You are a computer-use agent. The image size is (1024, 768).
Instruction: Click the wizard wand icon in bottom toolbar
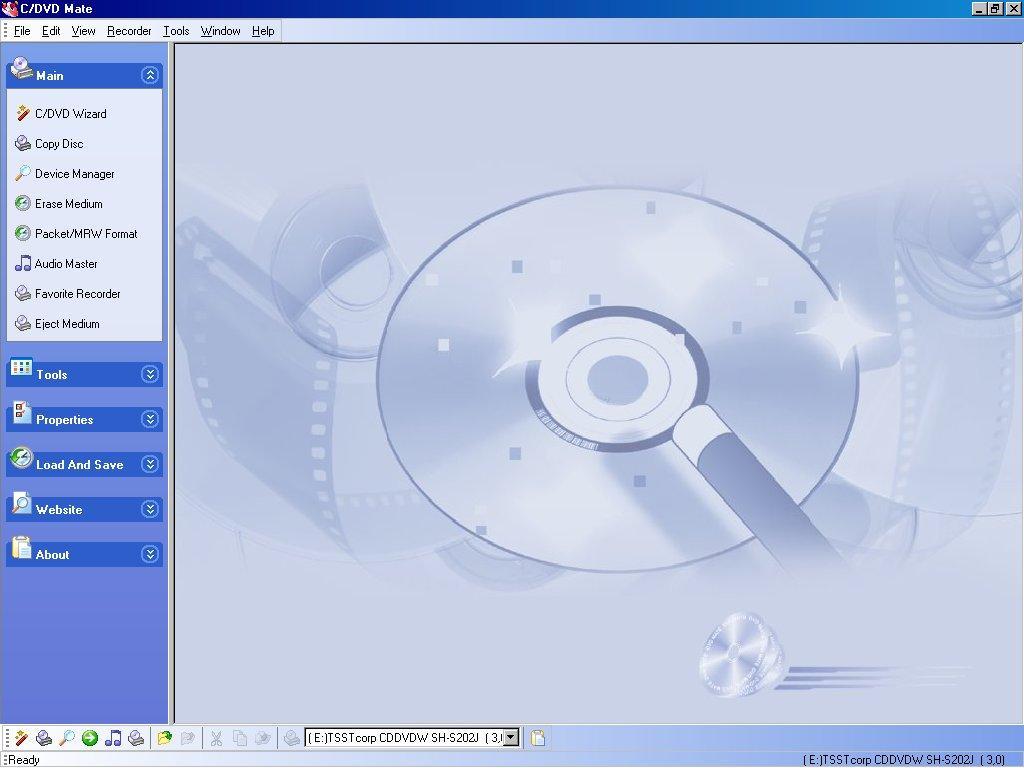[x=22, y=738]
